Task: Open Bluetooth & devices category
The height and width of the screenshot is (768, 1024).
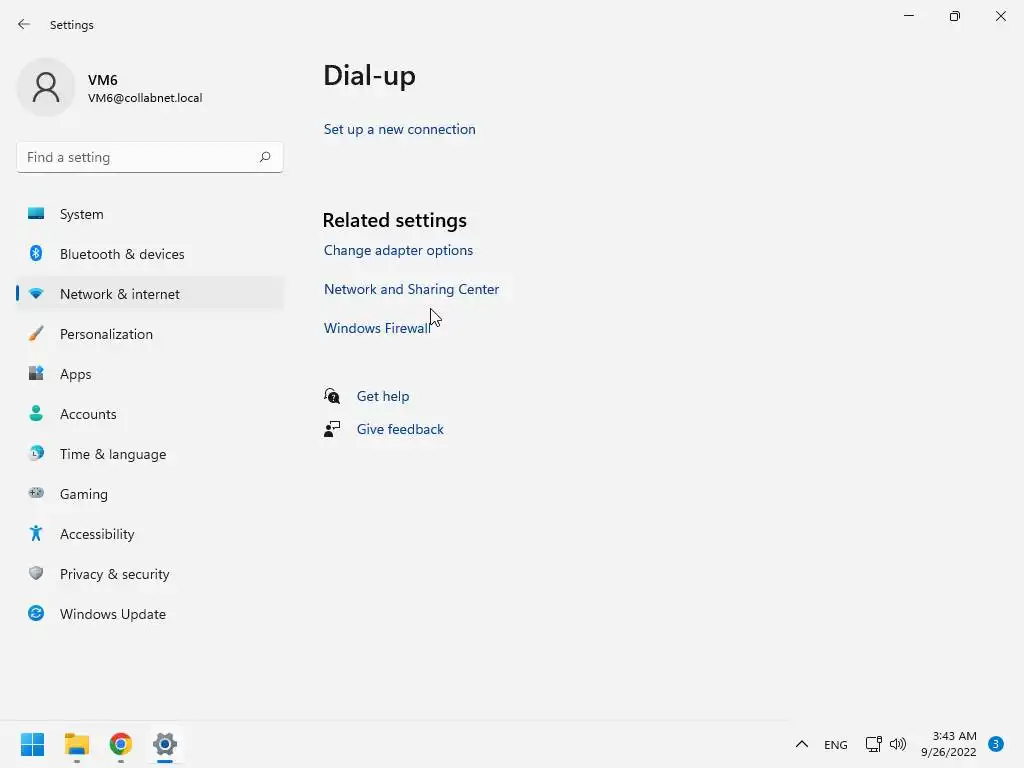Action: click(150, 254)
